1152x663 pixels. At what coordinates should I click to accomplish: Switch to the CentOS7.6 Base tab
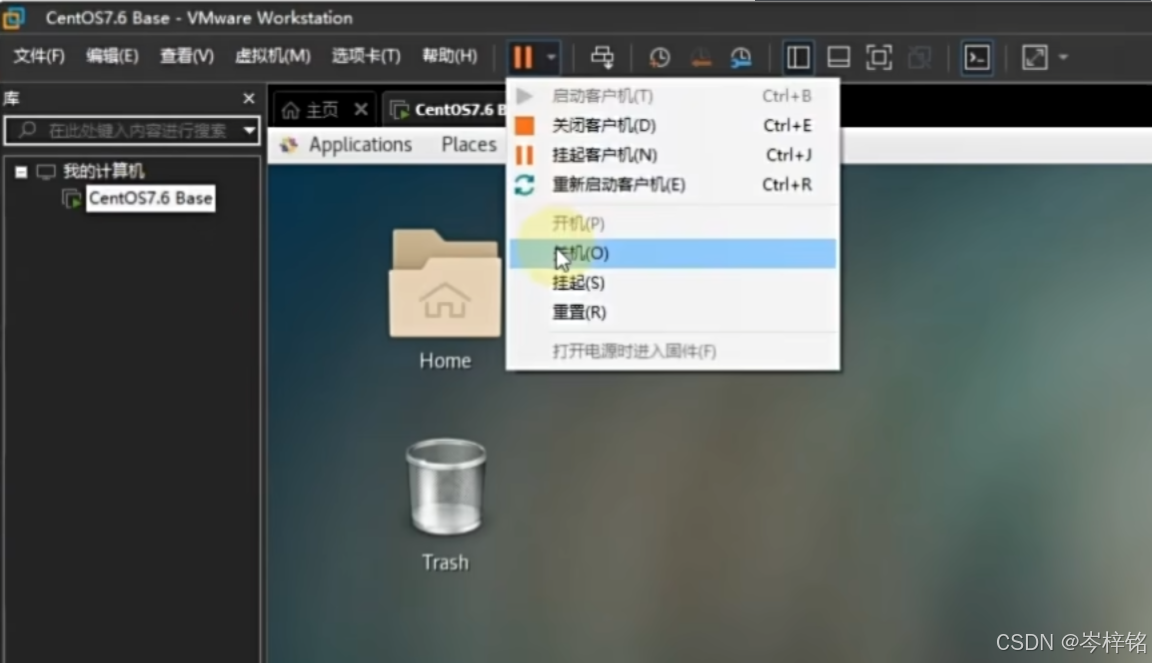click(x=447, y=110)
